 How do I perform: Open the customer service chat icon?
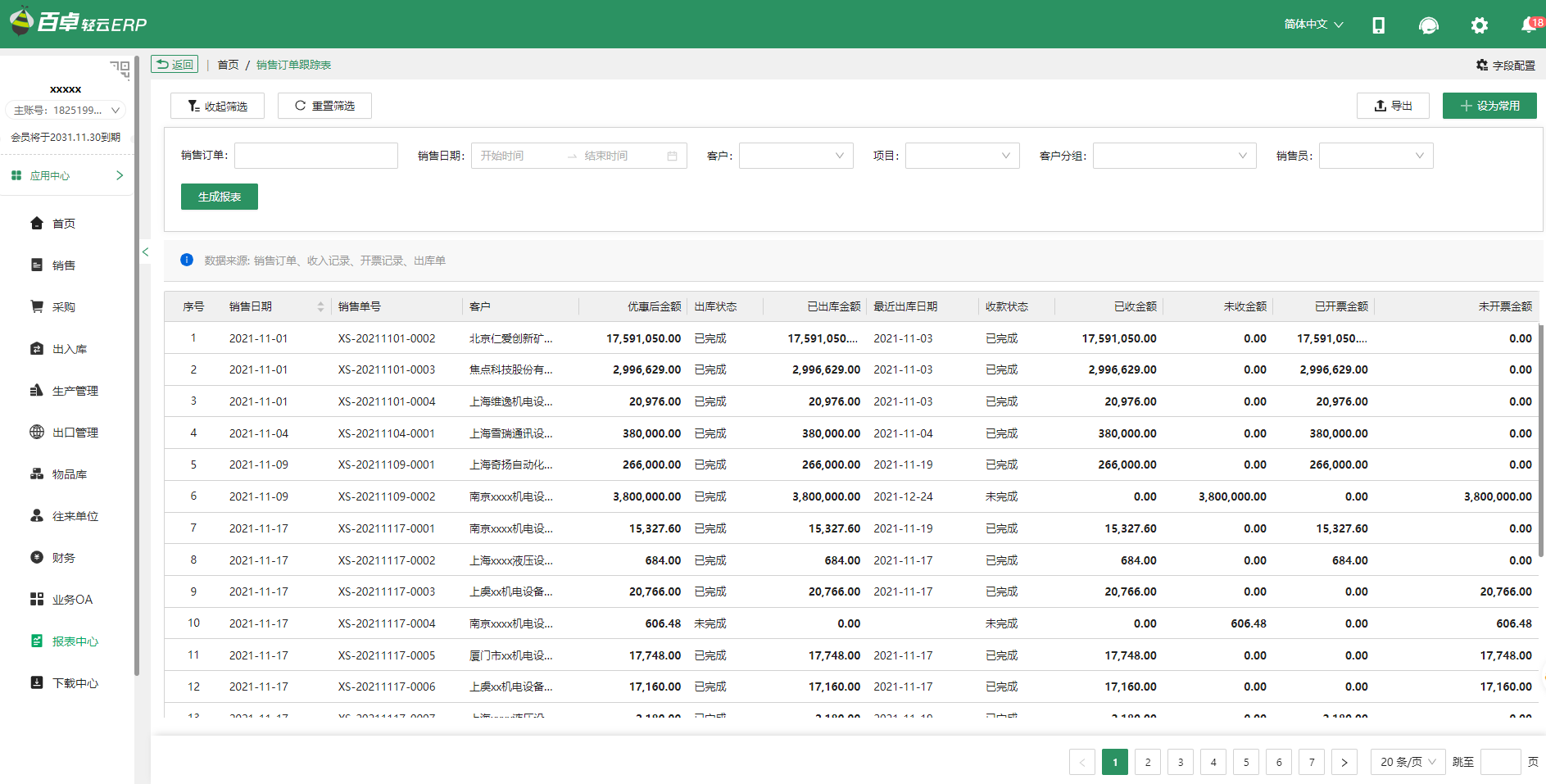point(1428,25)
